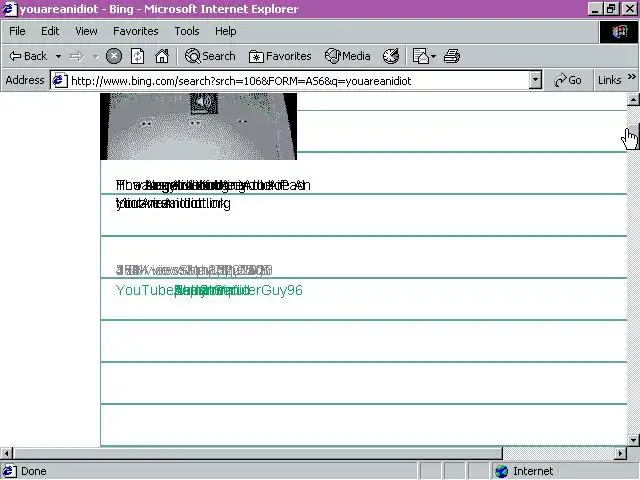Expand the address bar dropdown
The image size is (640, 480).
point(535,80)
